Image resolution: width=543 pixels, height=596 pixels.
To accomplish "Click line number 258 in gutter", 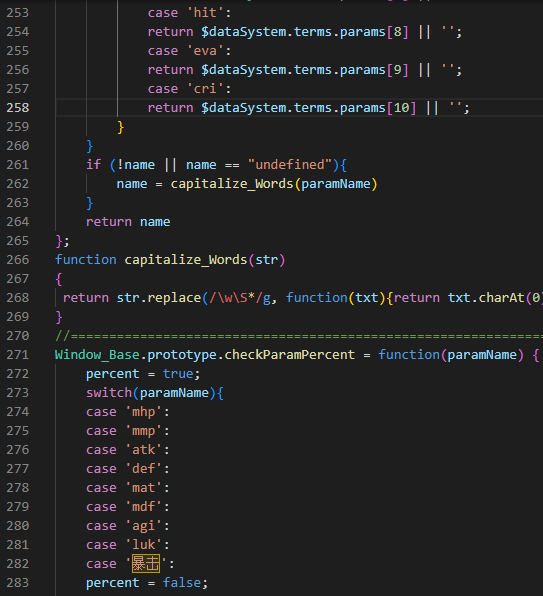I will [17, 108].
